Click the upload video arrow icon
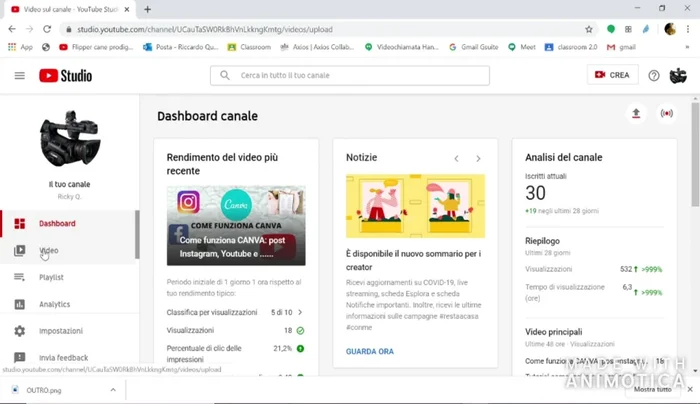The width and height of the screenshot is (700, 404). coord(636,113)
